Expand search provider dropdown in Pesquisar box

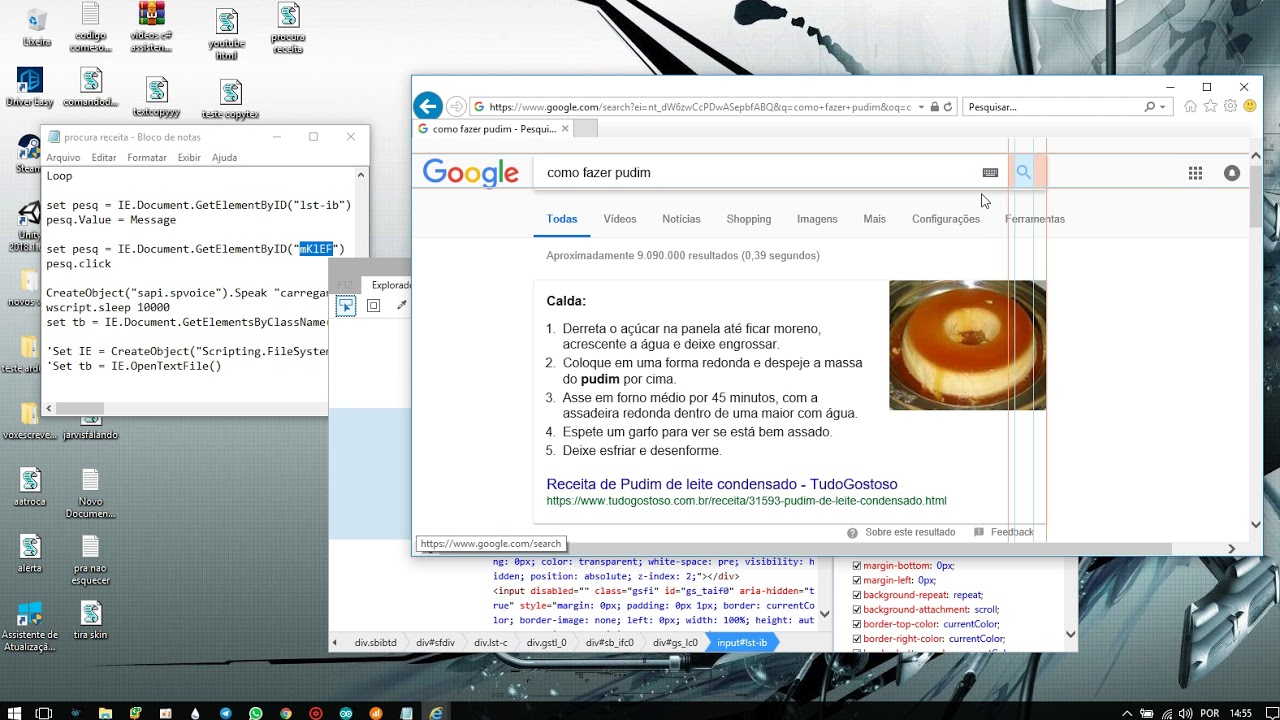1164,107
